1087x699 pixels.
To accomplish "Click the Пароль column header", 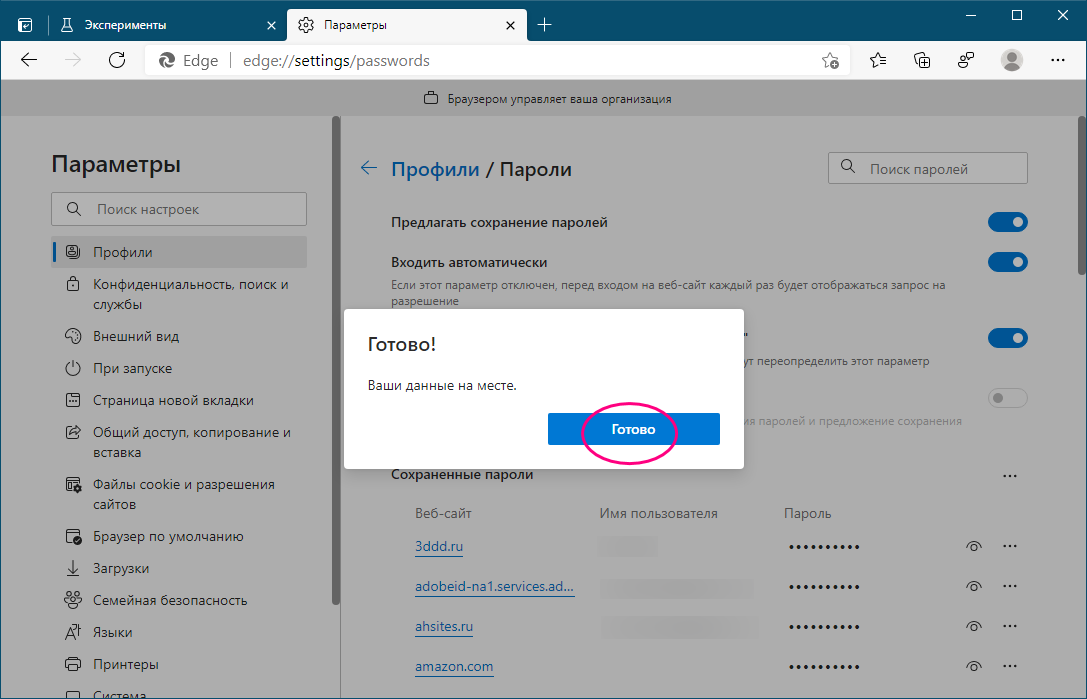I will [x=807, y=513].
